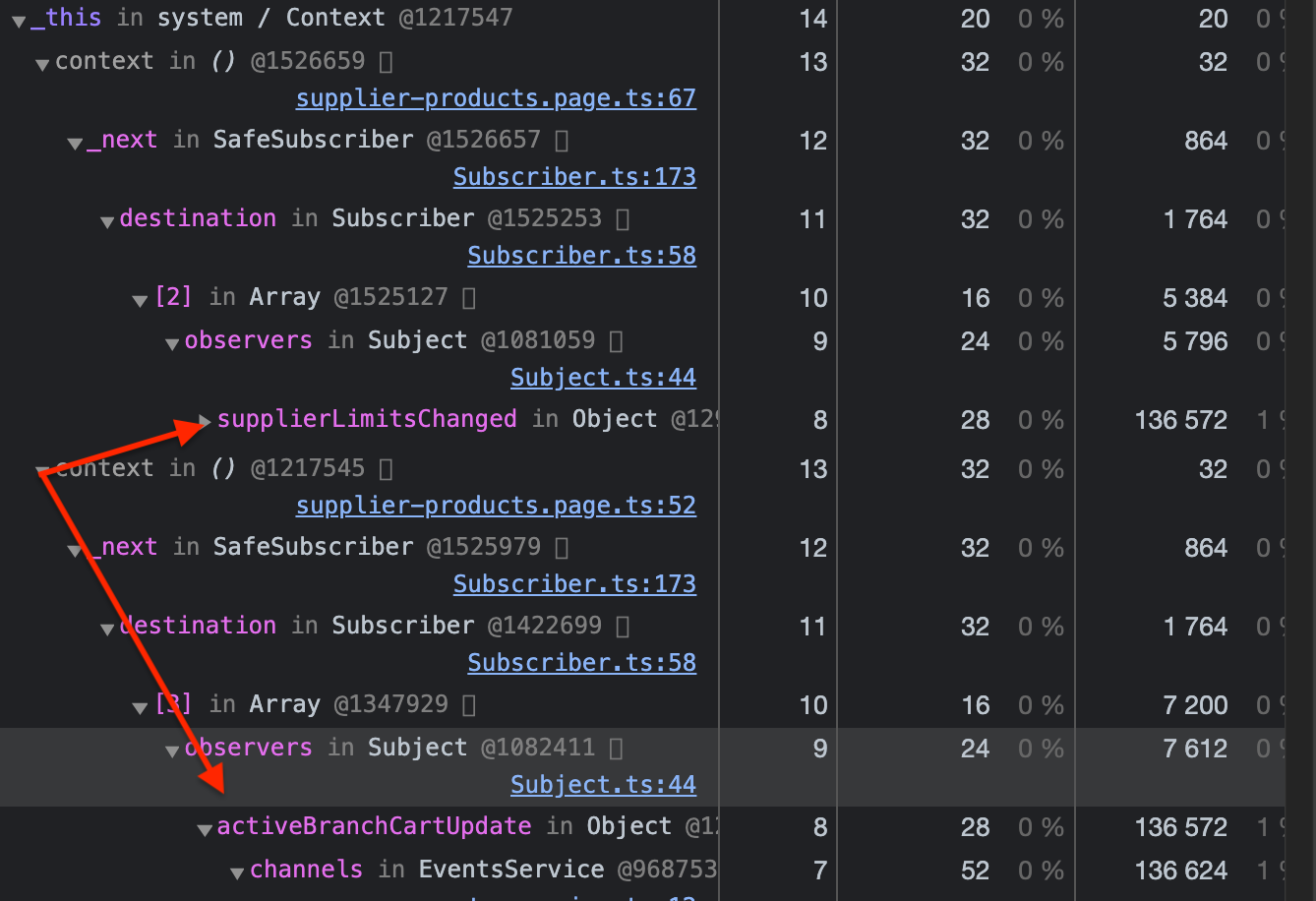Click the @1081059 object id
Viewport: 1316px width, 901px height.
click(x=538, y=340)
